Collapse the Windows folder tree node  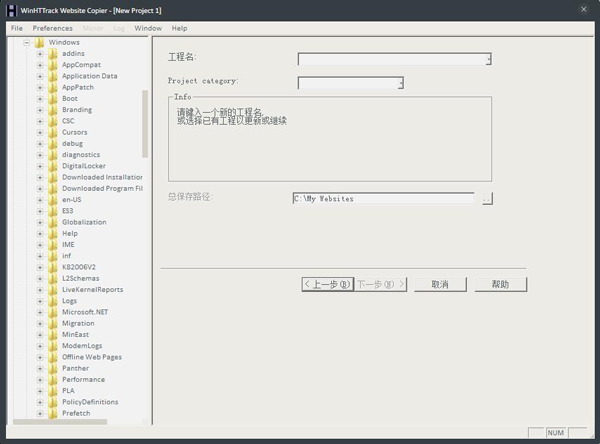26,42
